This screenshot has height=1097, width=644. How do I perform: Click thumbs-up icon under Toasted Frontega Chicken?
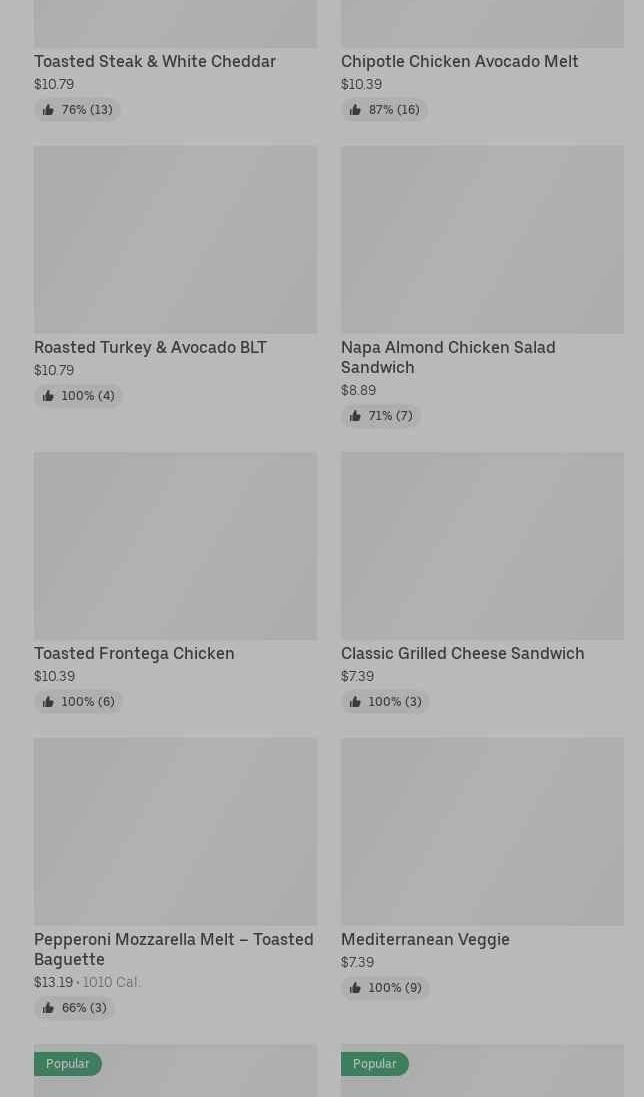click(48, 702)
